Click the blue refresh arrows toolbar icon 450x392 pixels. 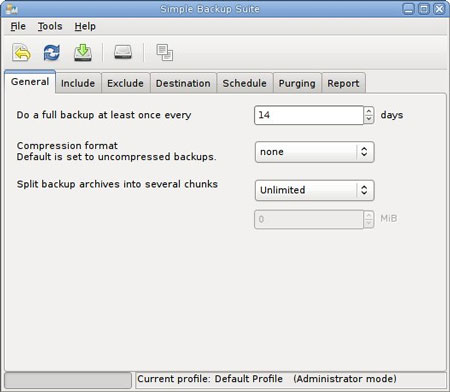tap(52, 52)
